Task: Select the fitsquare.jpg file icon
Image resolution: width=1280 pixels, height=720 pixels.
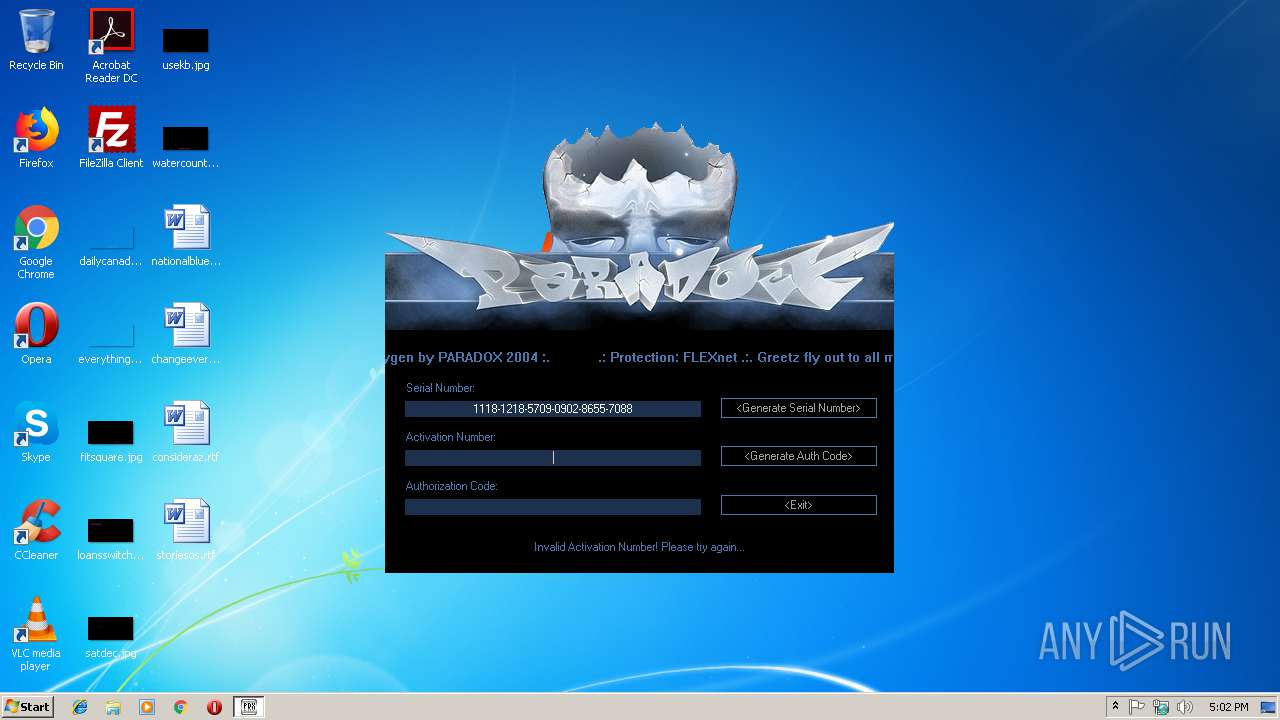Action: click(x=111, y=441)
